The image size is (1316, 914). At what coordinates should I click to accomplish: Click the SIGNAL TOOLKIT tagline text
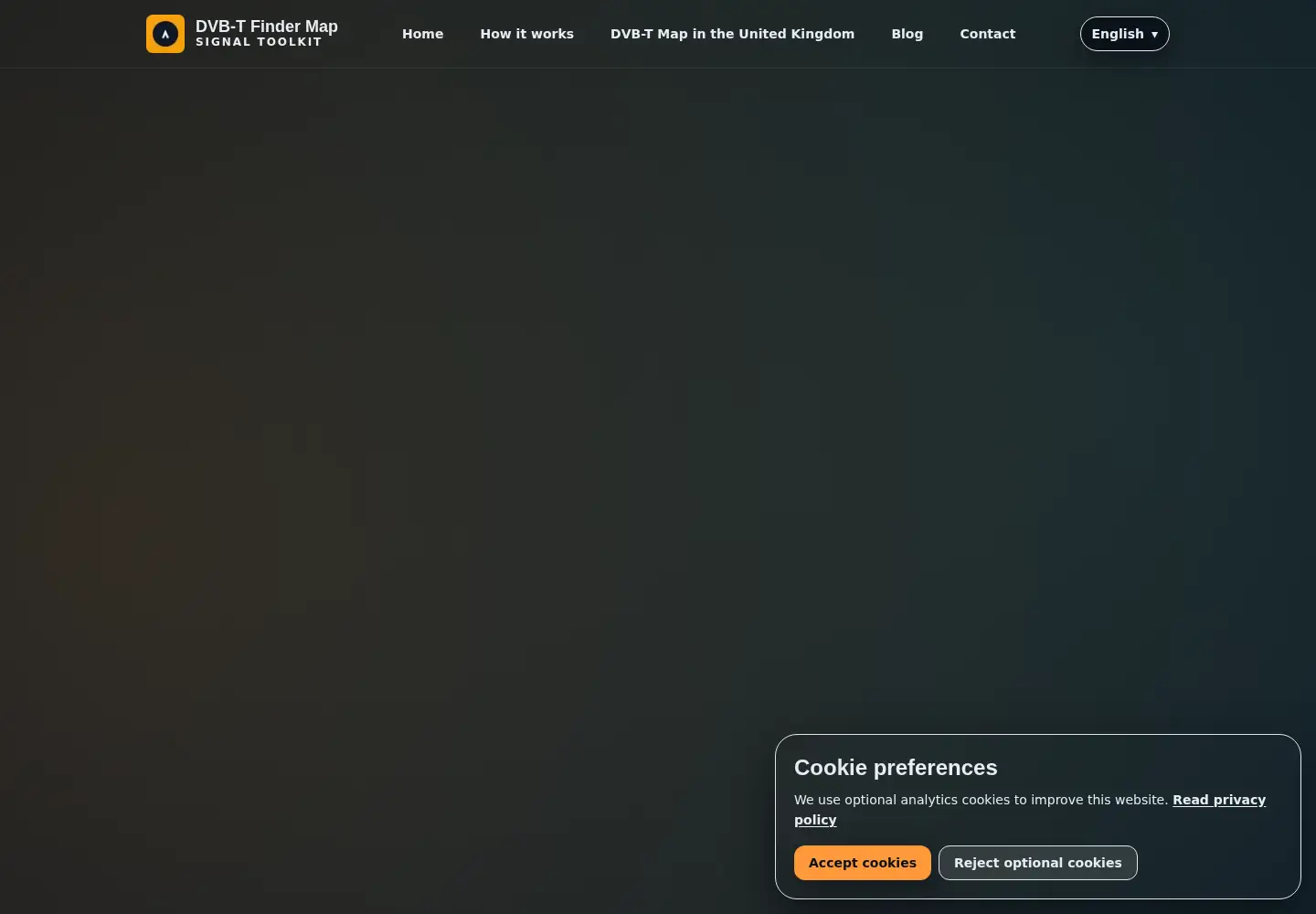(x=259, y=42)
